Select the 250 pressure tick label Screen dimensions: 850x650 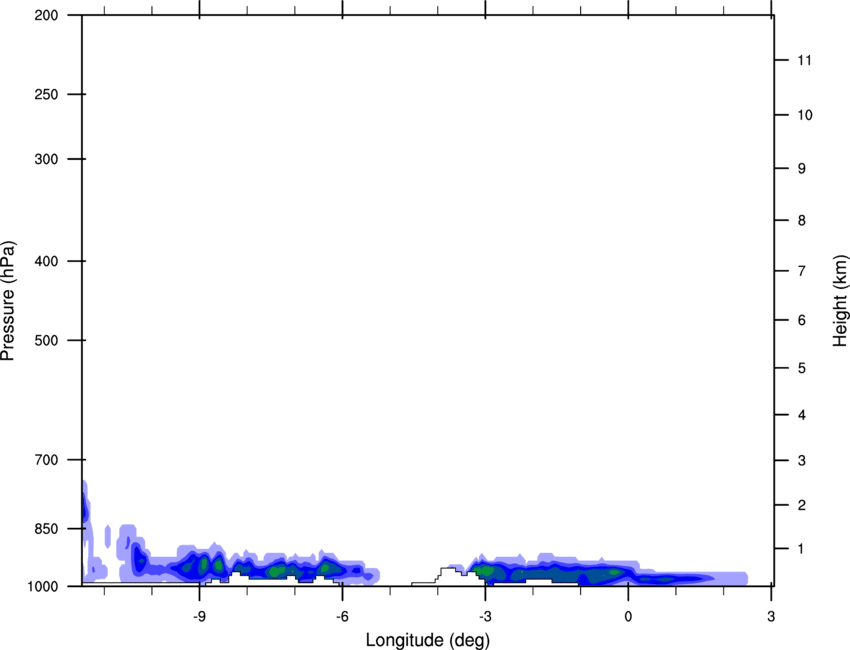click(x=46, y=94)
